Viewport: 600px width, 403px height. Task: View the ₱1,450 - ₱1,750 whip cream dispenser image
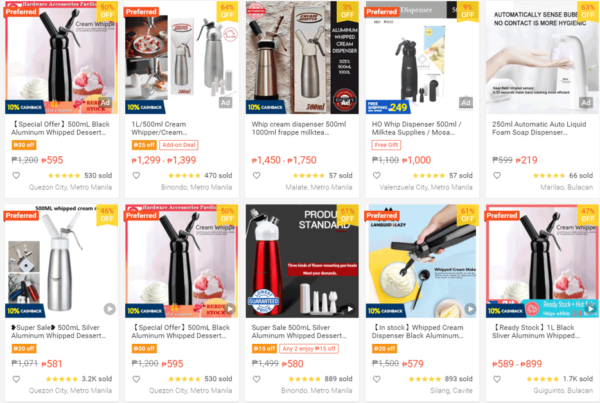pos(302,57)
